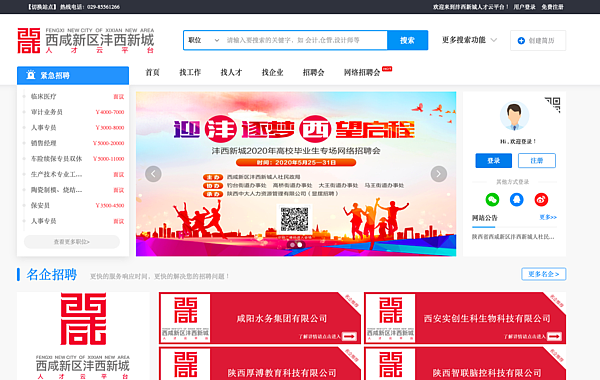The image size is (600, 380).
Task: Open the 陕西厚溥教育科技有限公司 company card
Action: [260, 364]
